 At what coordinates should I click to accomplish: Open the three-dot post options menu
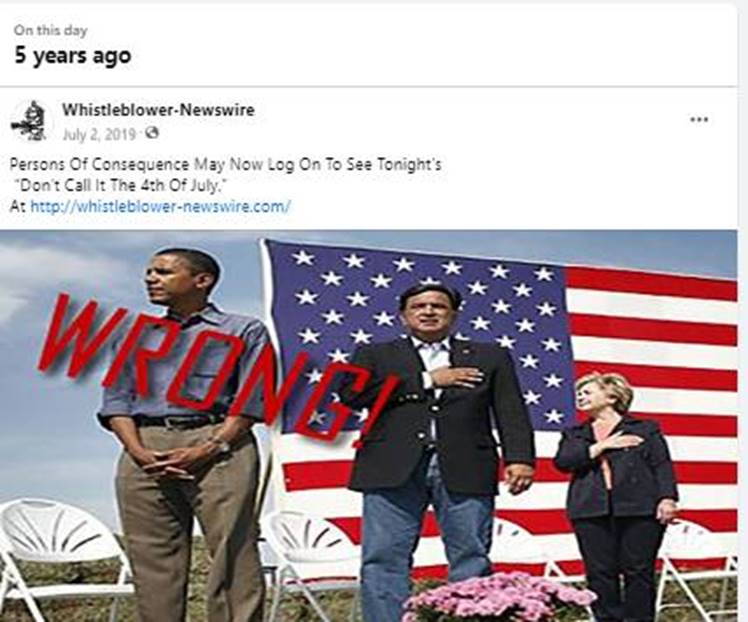[x=699, y=119]
